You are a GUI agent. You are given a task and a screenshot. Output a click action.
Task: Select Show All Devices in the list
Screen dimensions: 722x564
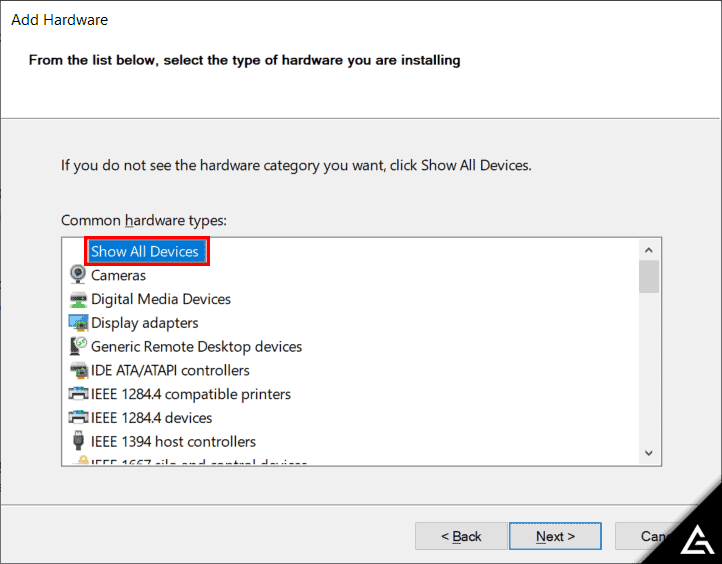[x=145, y=251]
